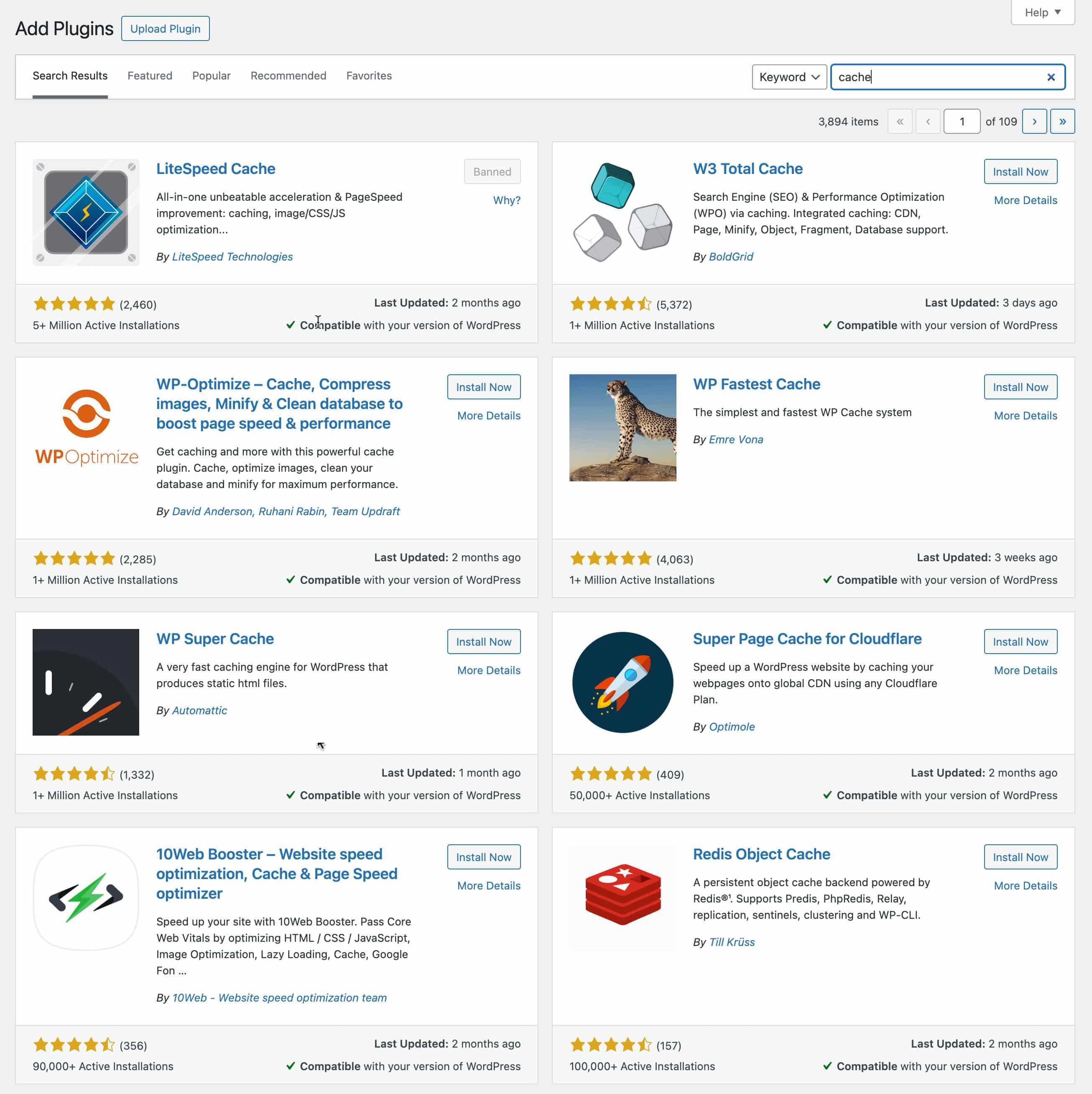Go to next page with the chevron icon
The width and height of the screenshot is (1092, 1094).
coord(1035,121)
